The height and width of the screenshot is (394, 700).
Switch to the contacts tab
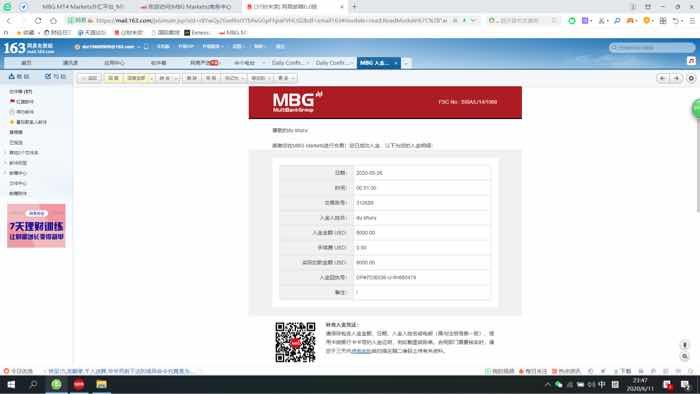click(70, 63)
